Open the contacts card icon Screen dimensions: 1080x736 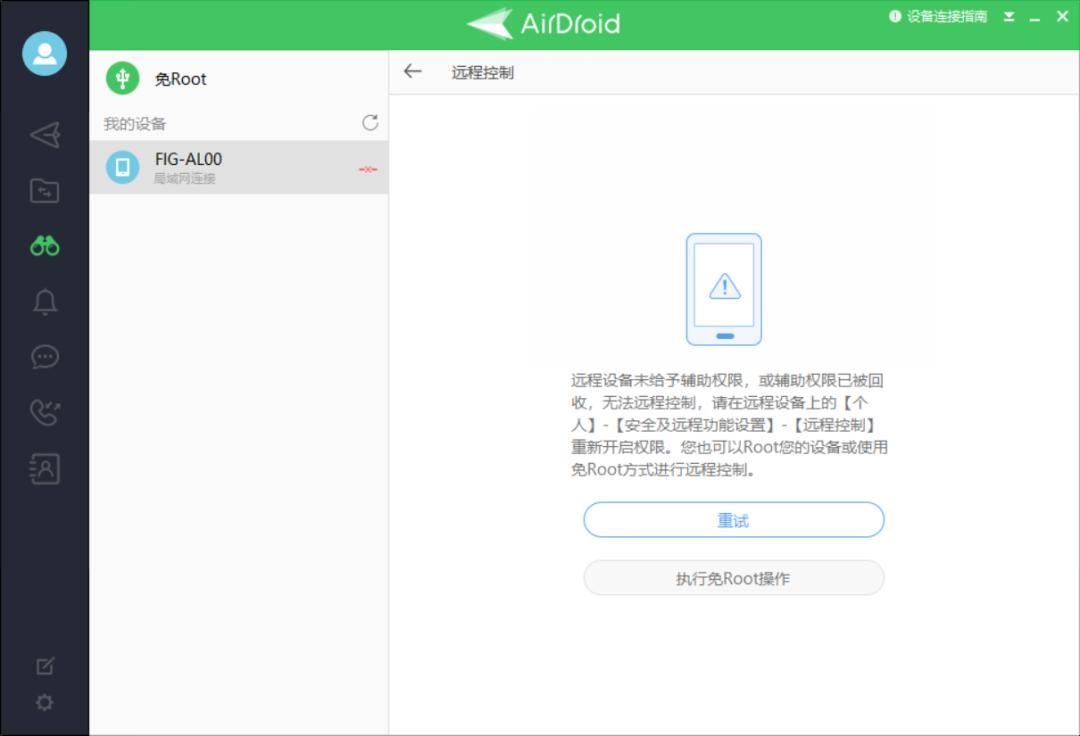pyautogui.click(x=43, y=468)
